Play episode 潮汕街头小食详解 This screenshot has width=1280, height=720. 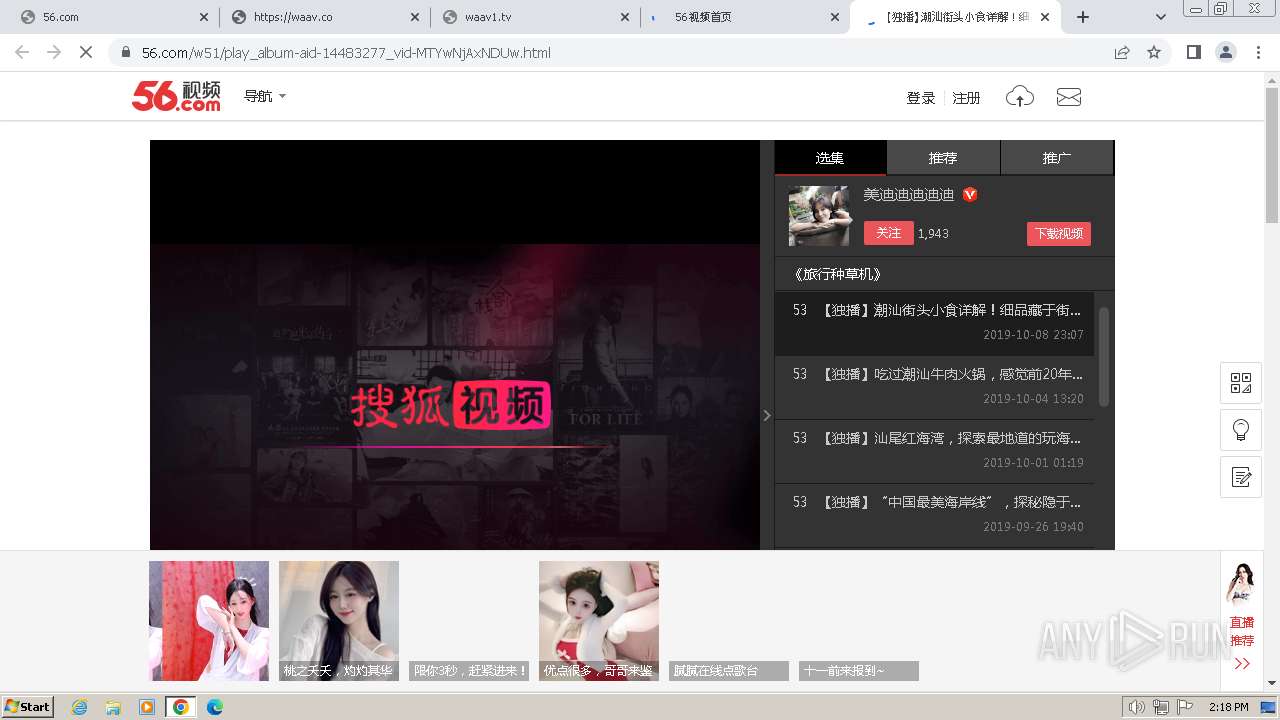tap(934, 323)
